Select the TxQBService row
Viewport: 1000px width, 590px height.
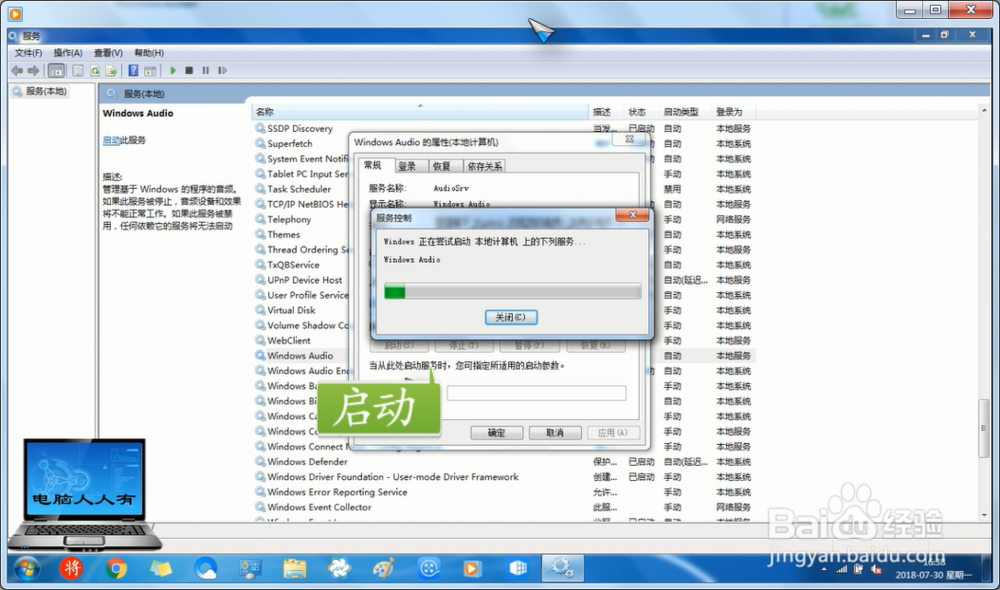[293, 265]
